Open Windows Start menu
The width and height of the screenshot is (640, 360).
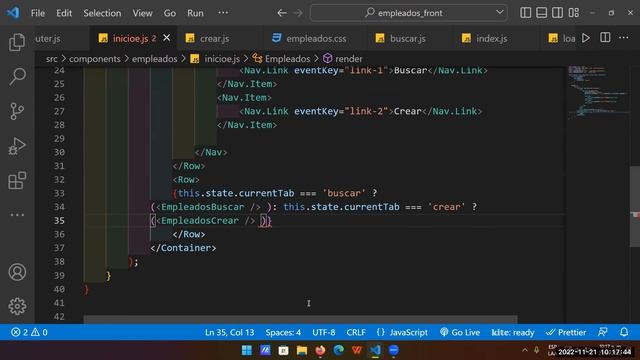(x=247, y=350)
